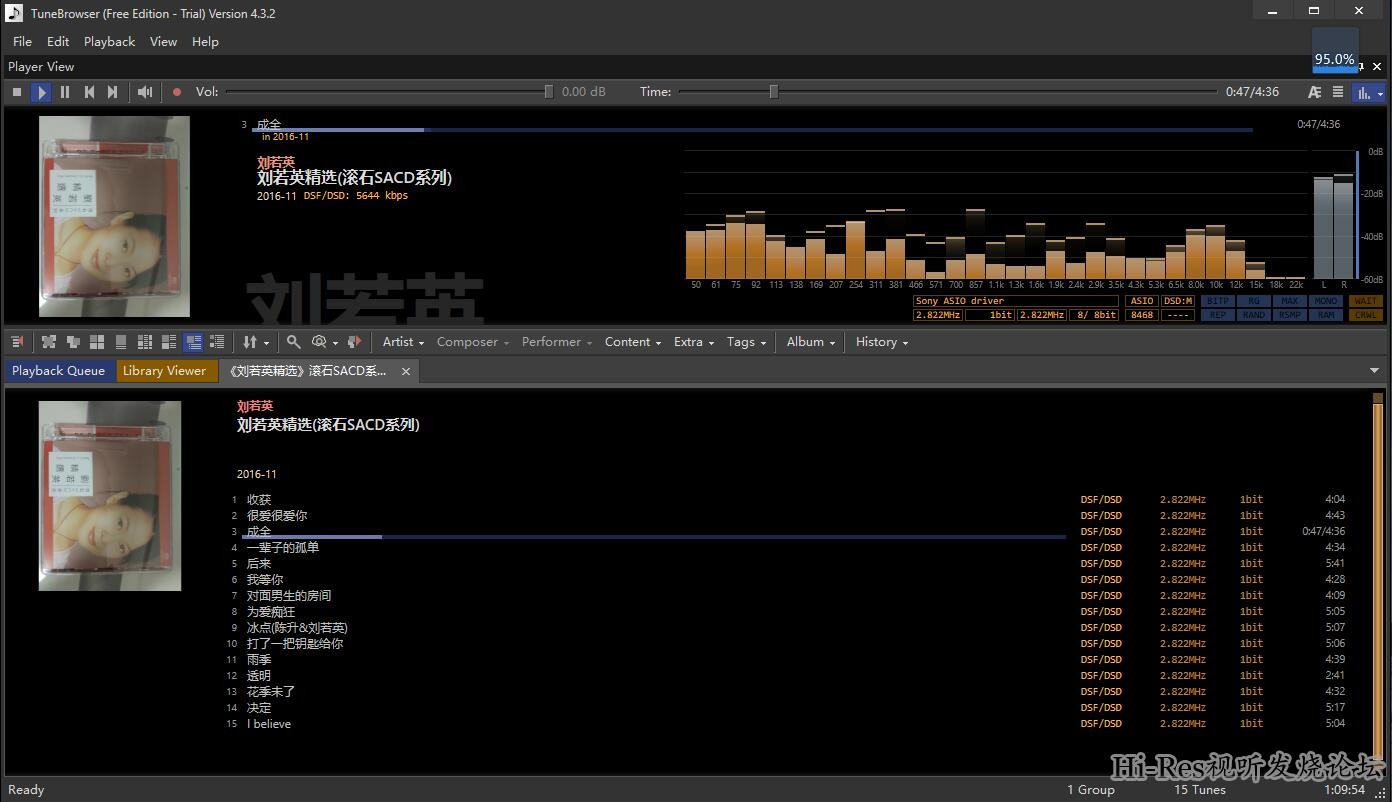Select track 15 I believe
This screenshot has width=1392, height=802.
click(269, 724)
